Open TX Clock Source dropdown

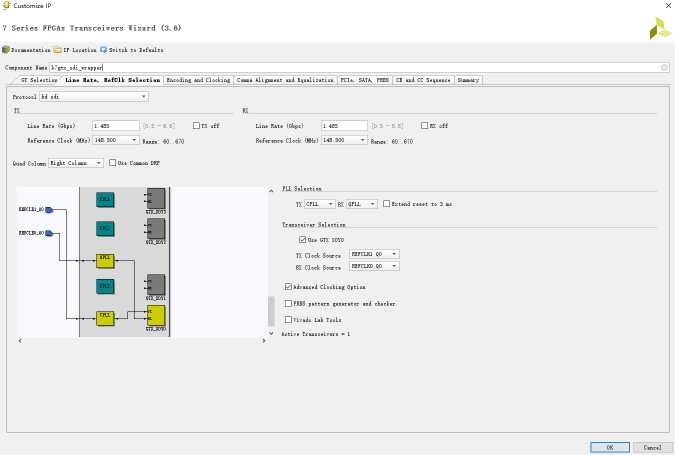pos(374,254)
